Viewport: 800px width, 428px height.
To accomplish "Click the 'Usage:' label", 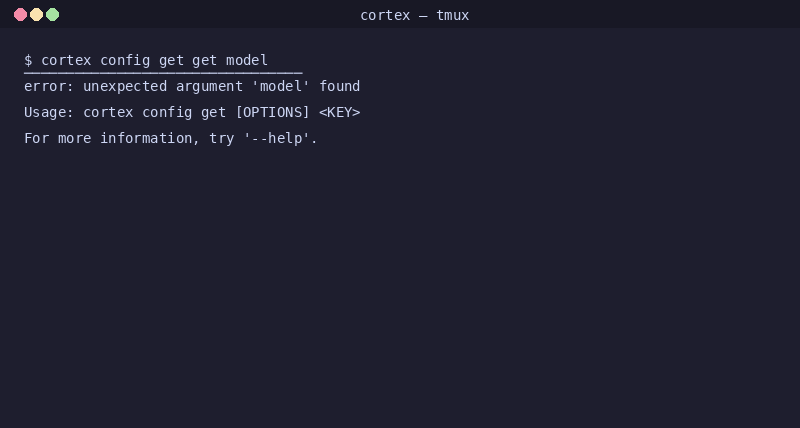I will click(49, 112).
